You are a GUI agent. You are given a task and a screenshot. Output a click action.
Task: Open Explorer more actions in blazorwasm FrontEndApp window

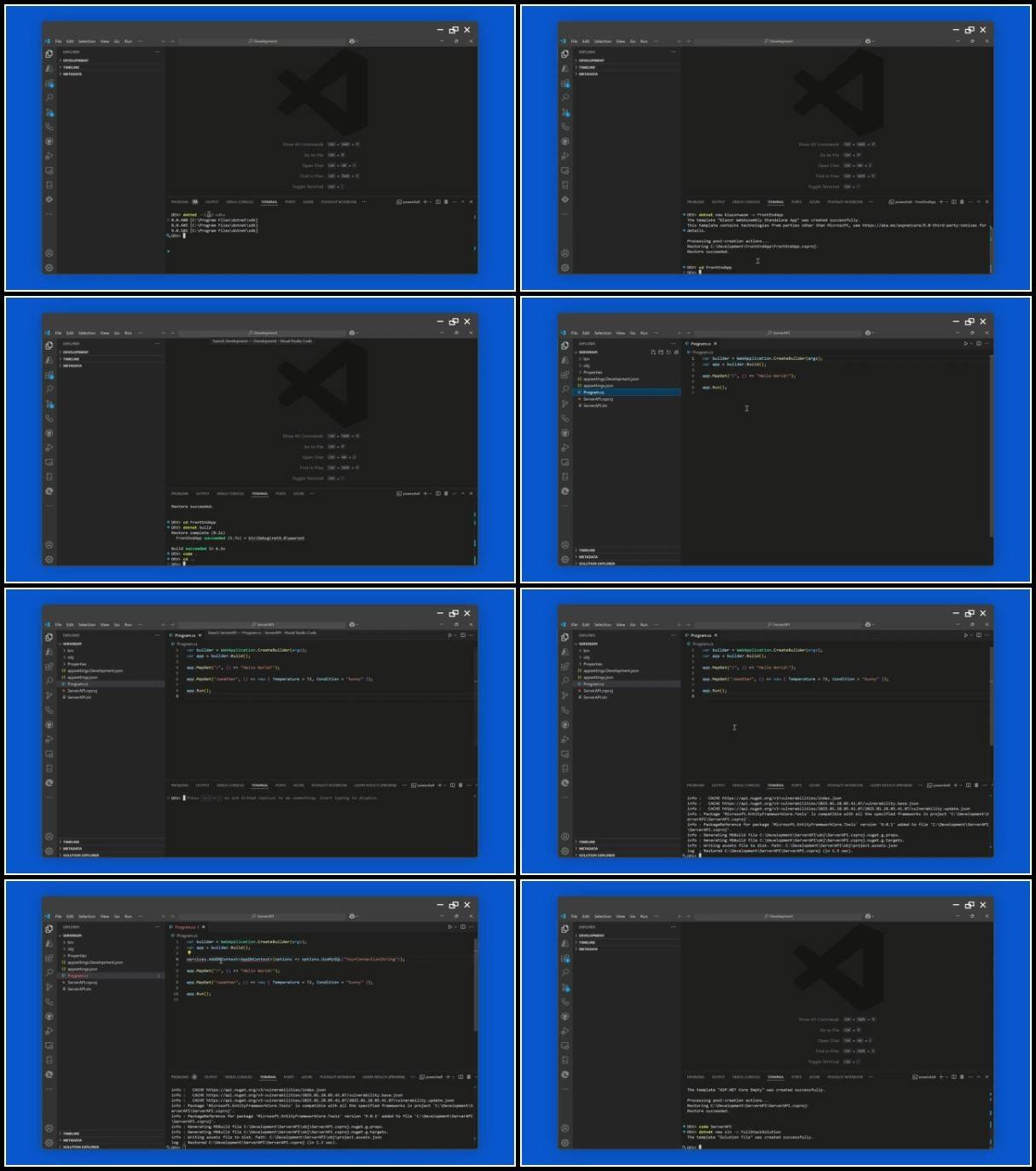(673, 52)
